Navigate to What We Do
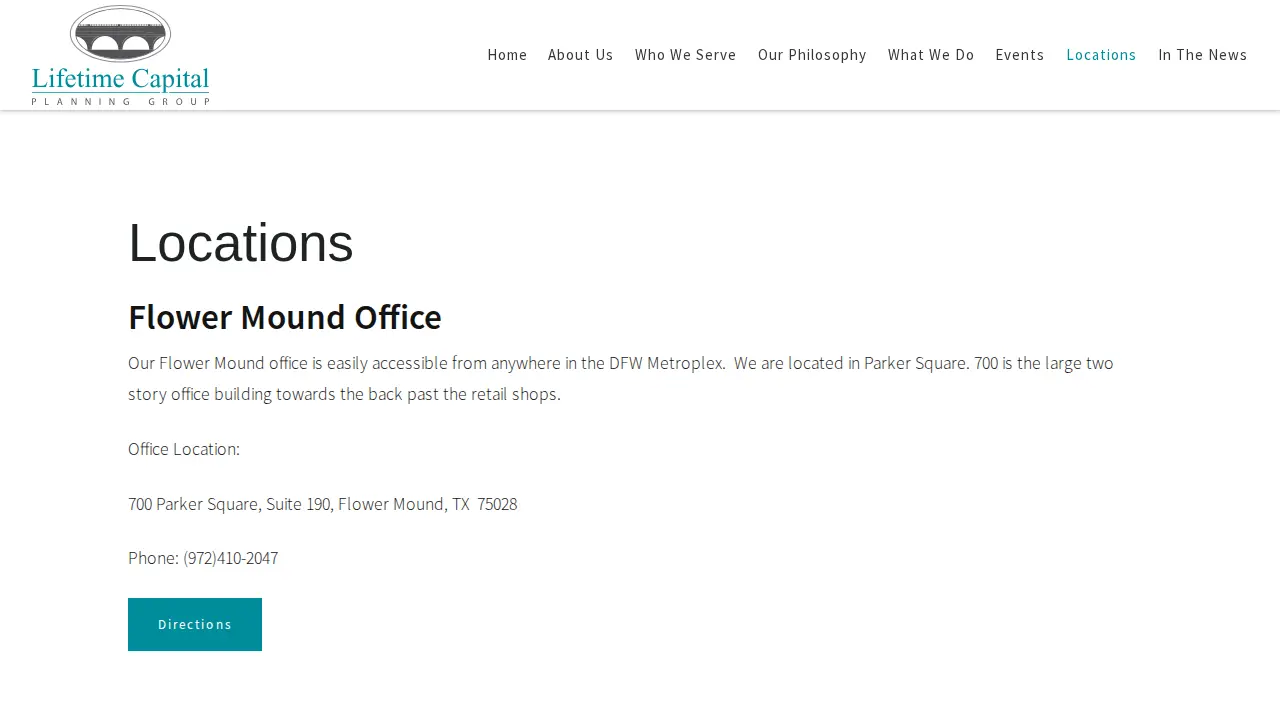The height and width of the screenshot is (720, 1280). [x=931, y=55]
